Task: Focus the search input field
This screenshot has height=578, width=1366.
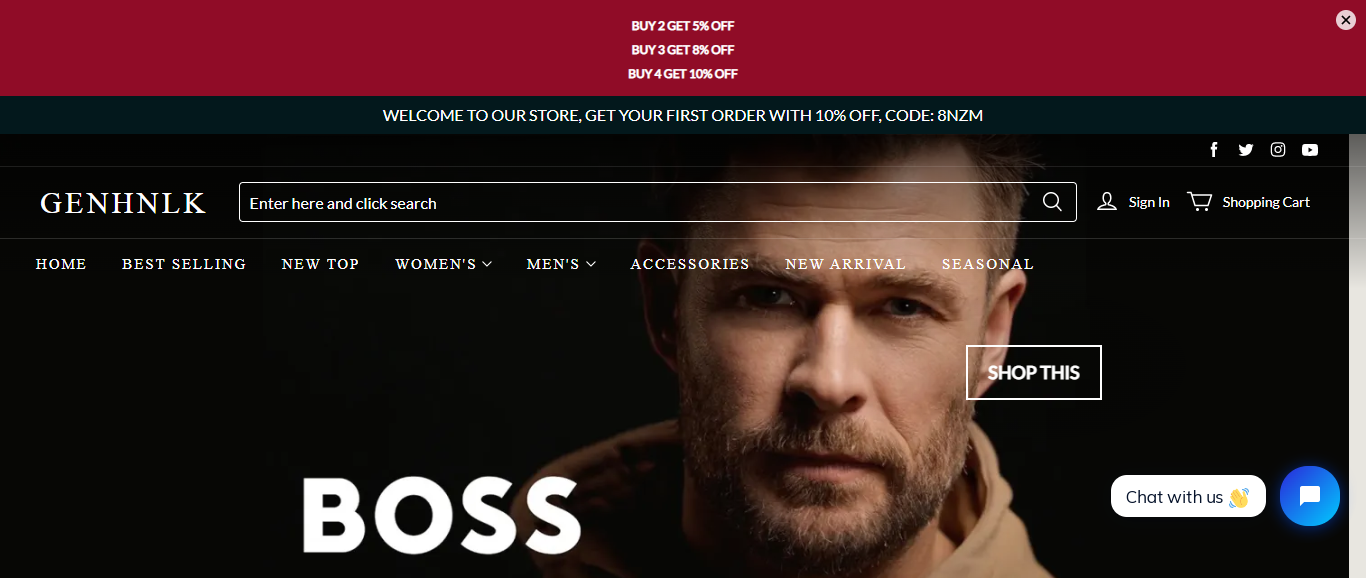Action: click(640, 202)
